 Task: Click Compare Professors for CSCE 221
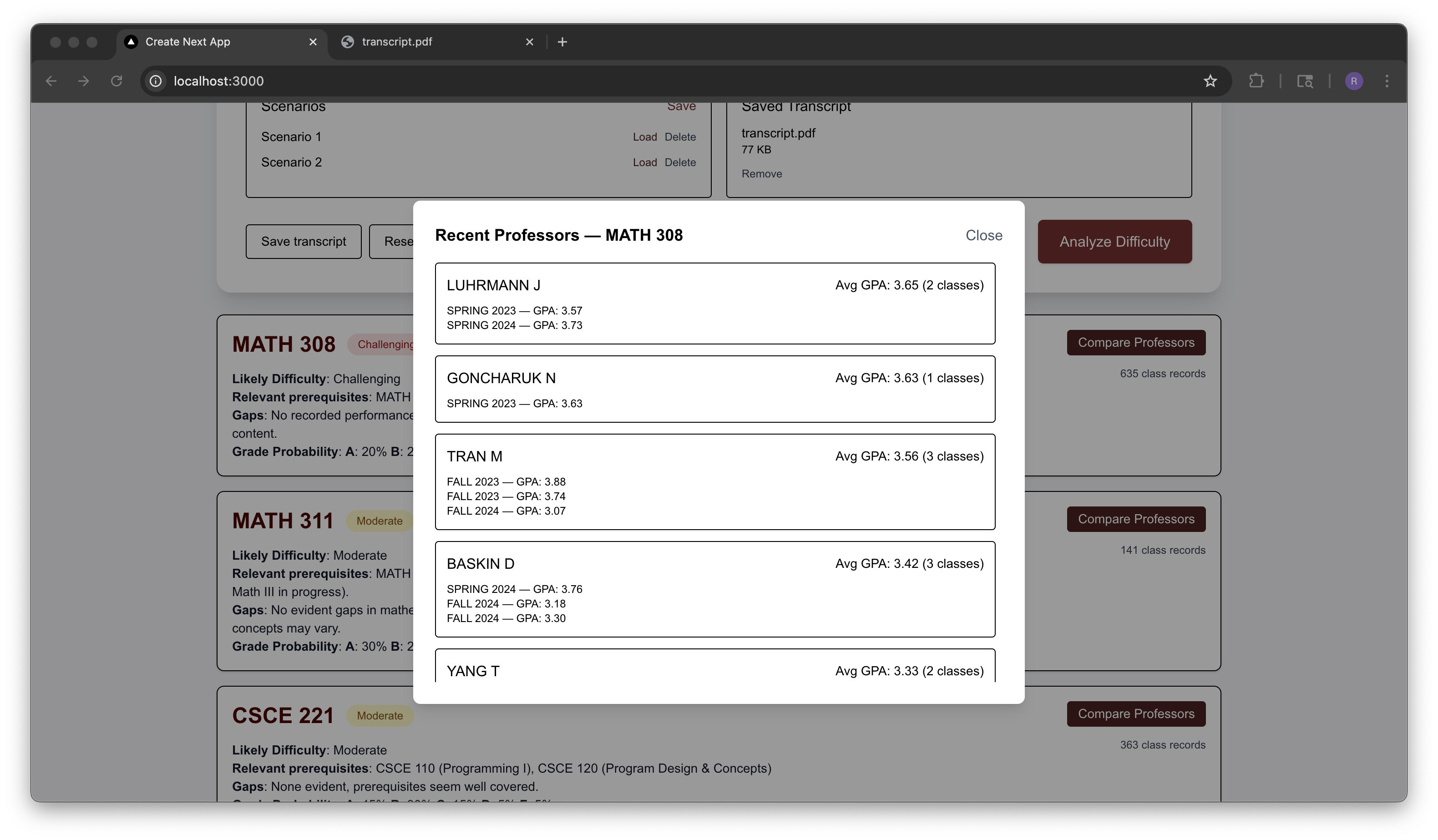click(1135, 713)
